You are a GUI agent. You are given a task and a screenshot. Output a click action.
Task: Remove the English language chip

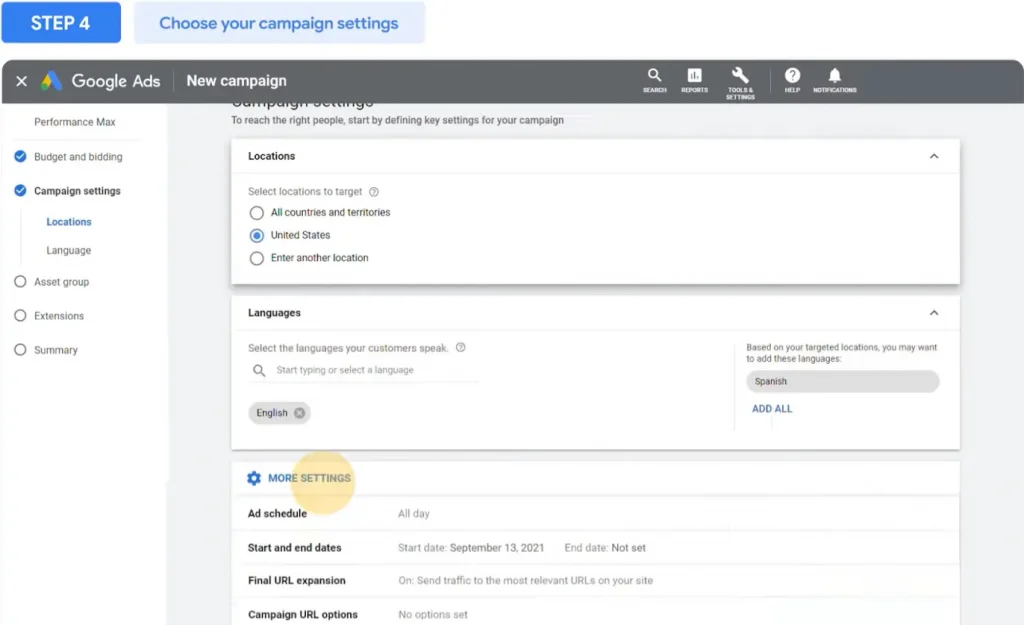tap(299, 413)
